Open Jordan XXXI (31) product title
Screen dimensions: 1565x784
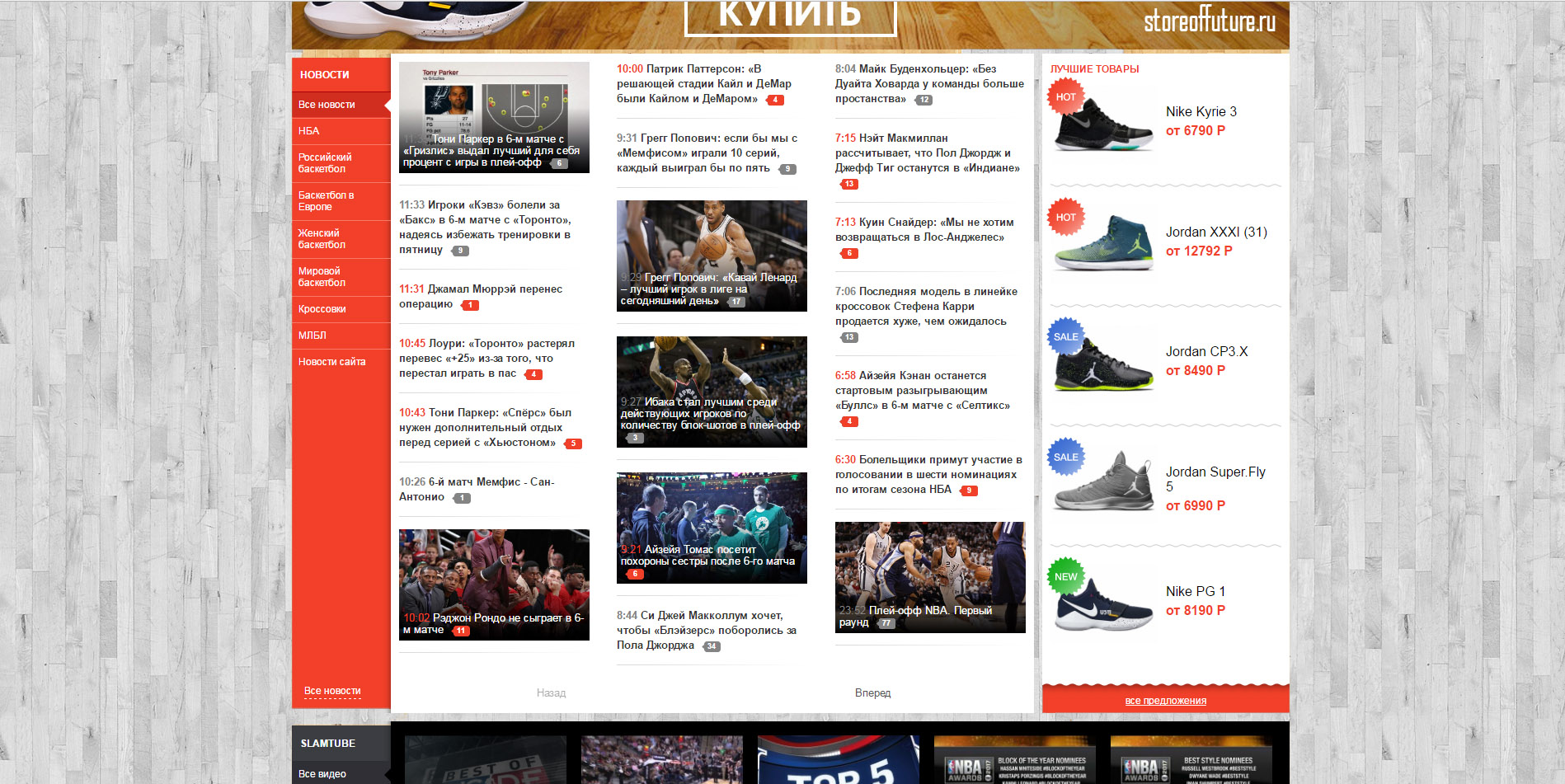pos(1216,232)
